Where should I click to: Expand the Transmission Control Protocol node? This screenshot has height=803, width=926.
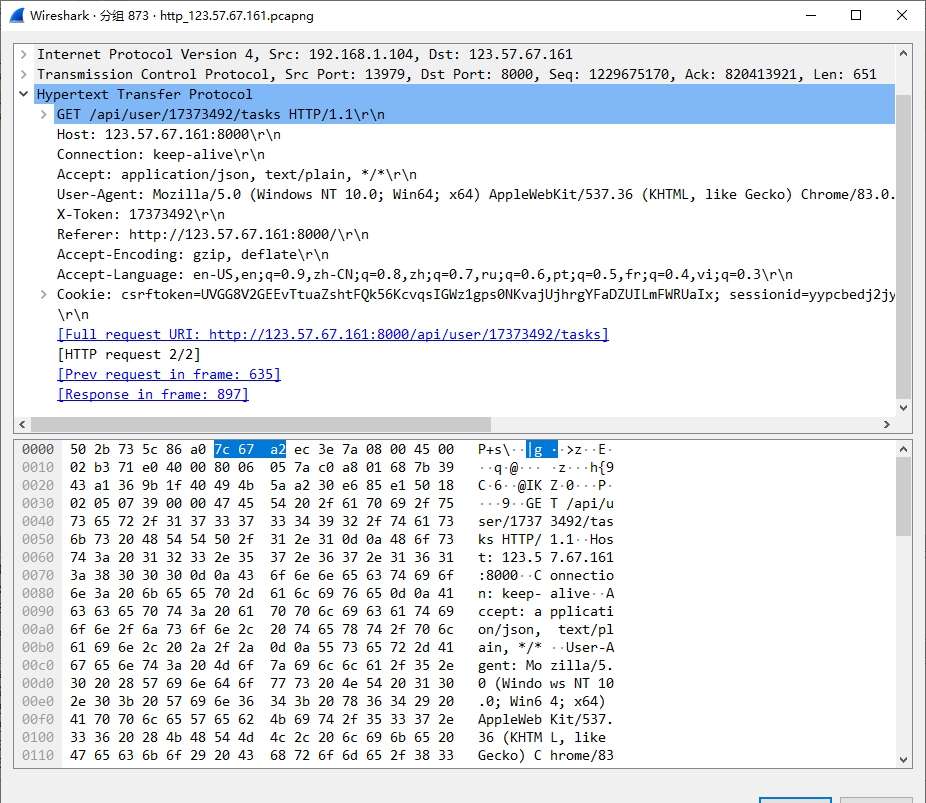coord(23,75)
